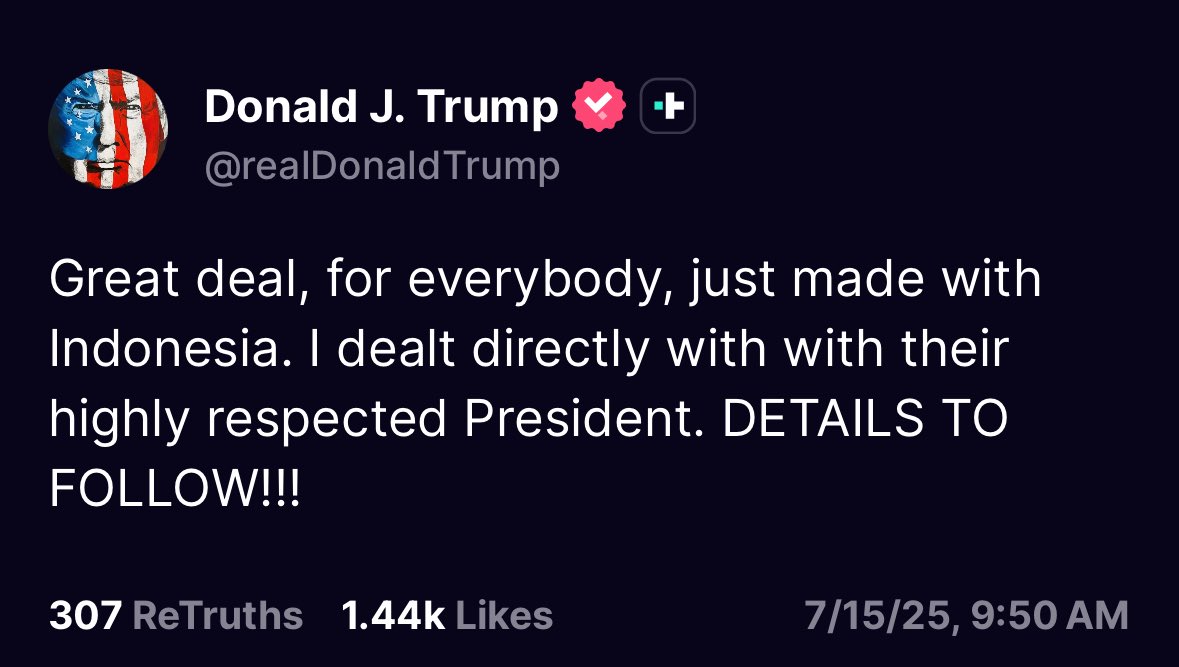Click the Likes label

point(504,616)
